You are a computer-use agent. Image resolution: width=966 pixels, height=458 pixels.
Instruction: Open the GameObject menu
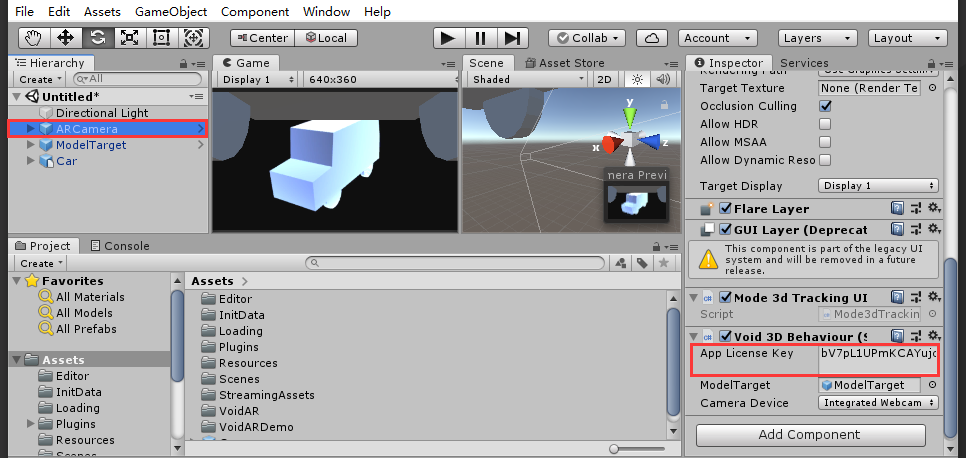tap(170, 12)
